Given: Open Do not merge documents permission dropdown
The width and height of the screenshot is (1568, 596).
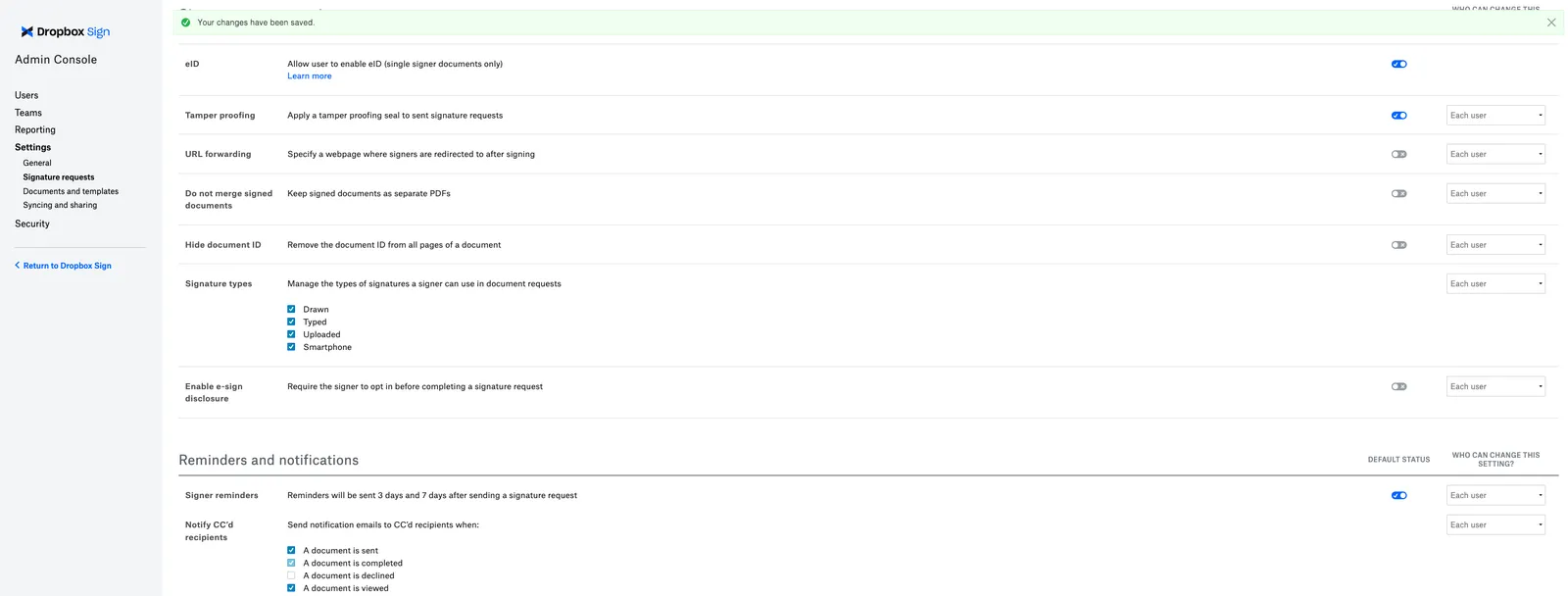Looking at the screenshot, I should click(x=1495, y=193).
